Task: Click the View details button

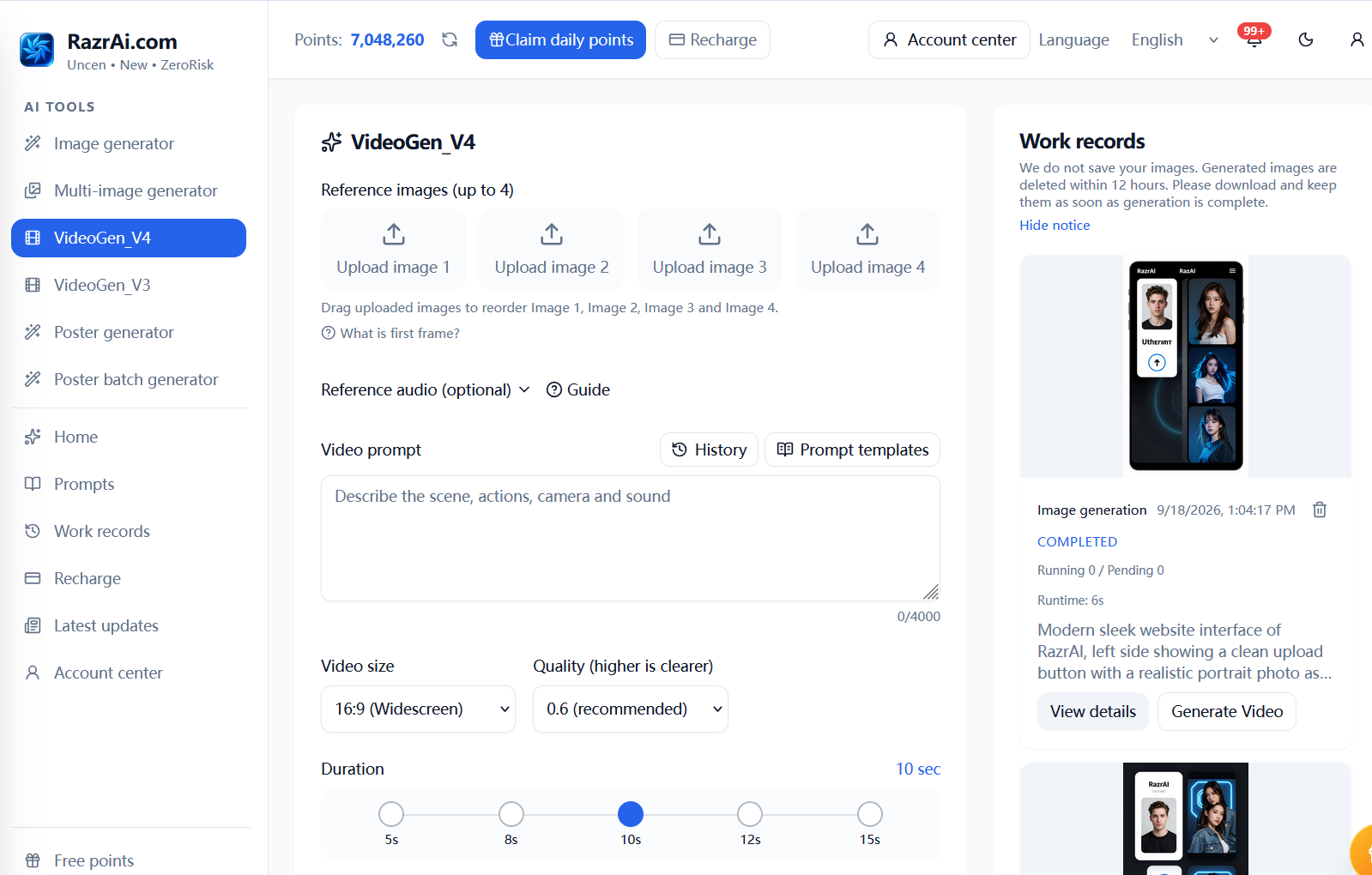Action: (x=1093, y=711)
